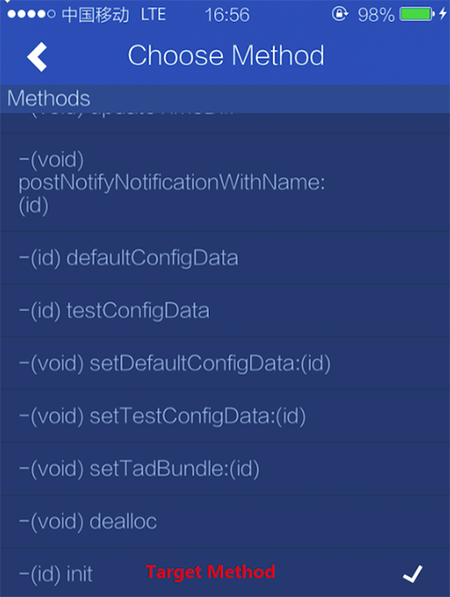Choose the setTadBundle:(id) method
The width and height of the screenshot is (450, 597).
(225, 468)
